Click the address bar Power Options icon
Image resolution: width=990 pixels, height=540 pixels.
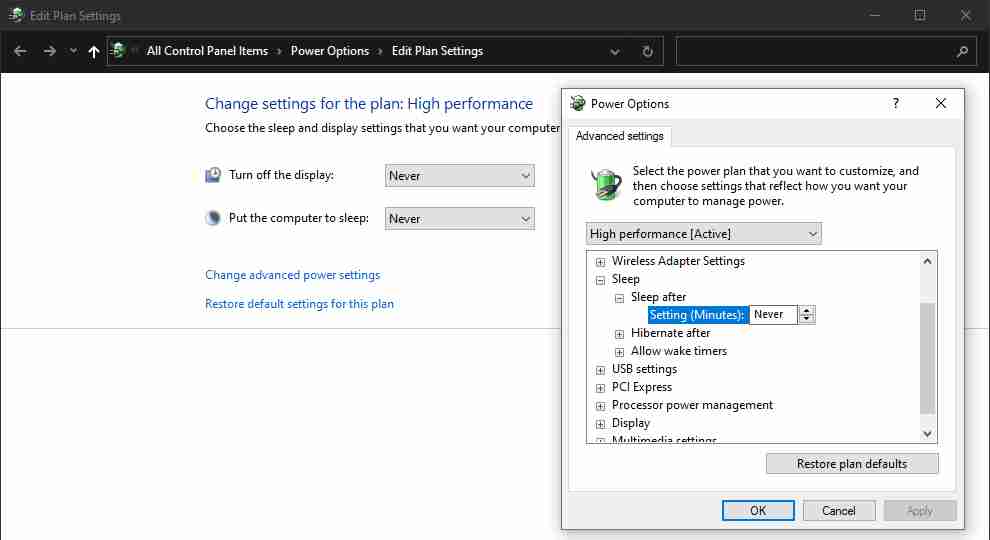117,51
